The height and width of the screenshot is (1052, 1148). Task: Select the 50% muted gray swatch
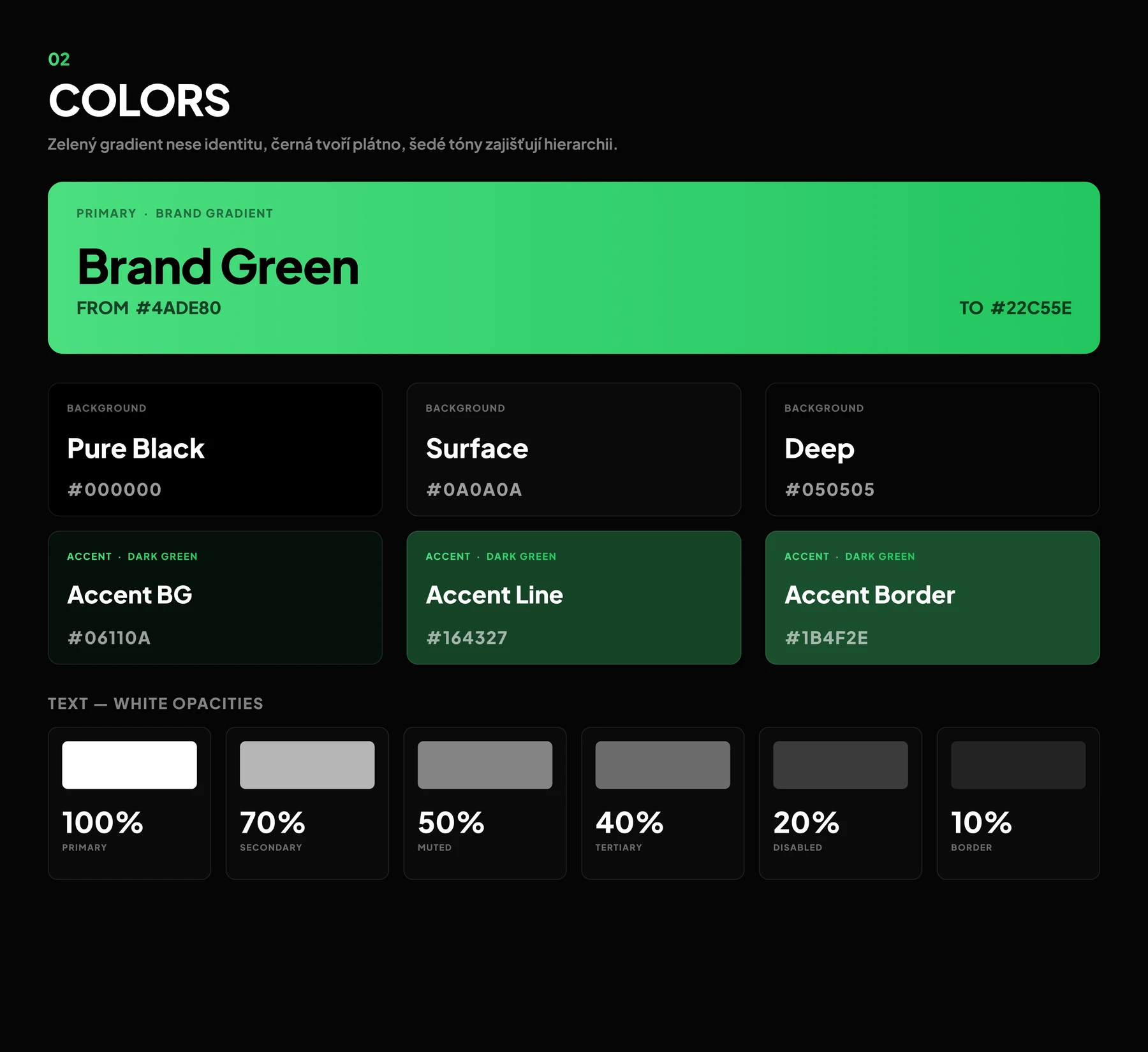485,764
